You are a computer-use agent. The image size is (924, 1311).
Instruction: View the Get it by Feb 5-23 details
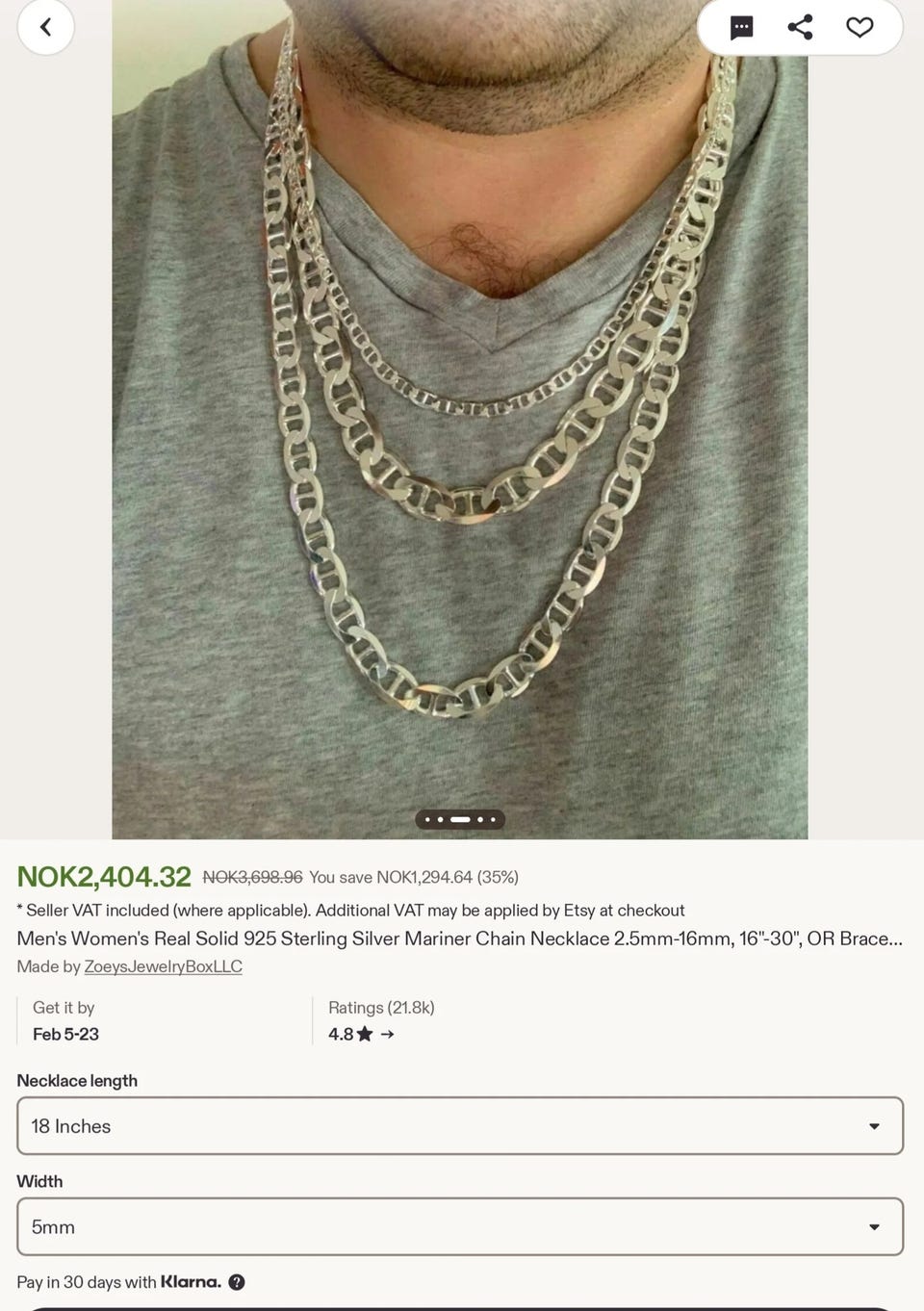tap(65, 1021)
